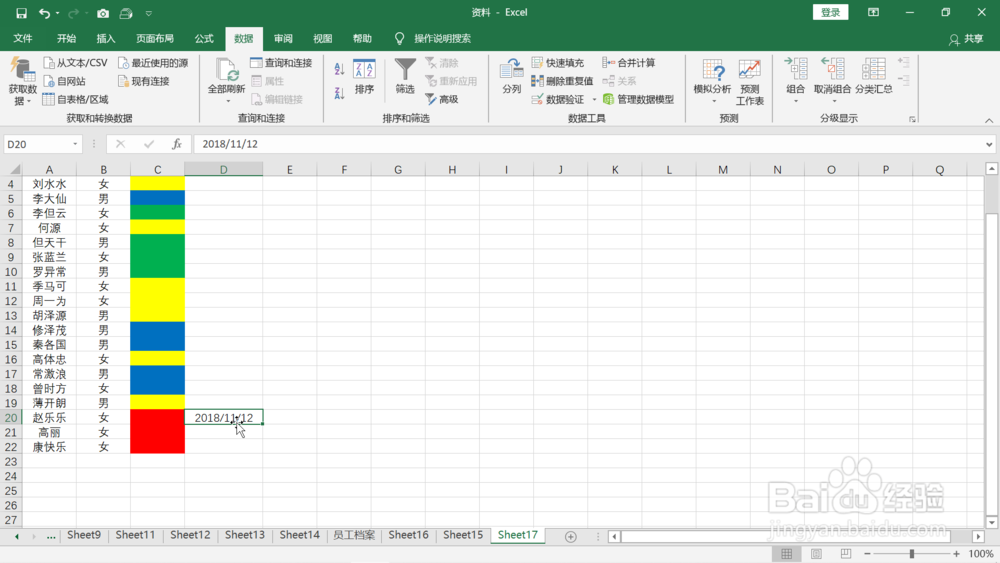Open the Outline (分级显示) dialog launcher
This screenshot has height=563, width=1000.
tap(913, 119)
